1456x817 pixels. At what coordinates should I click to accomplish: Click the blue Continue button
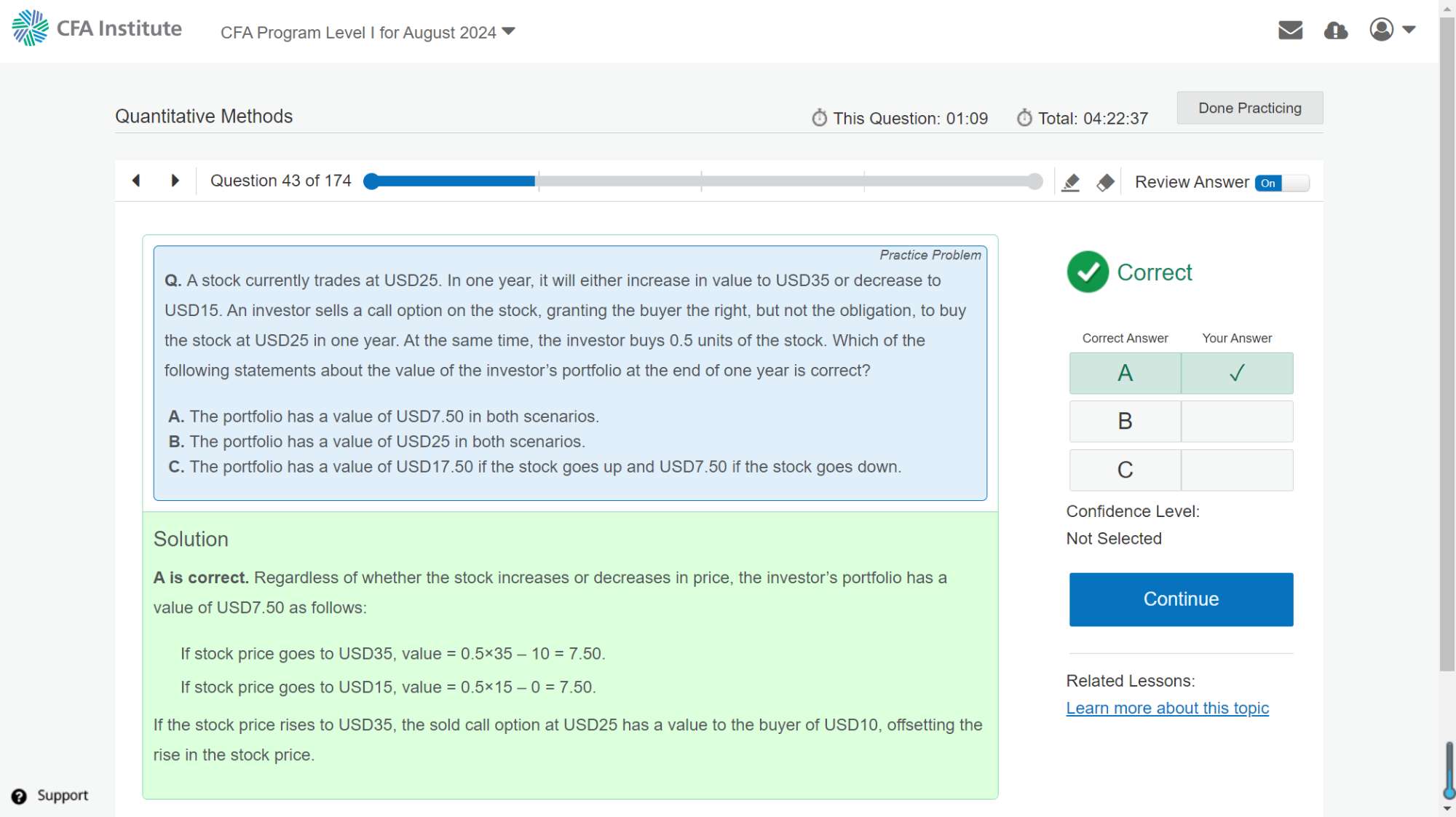(x=1181, y=599)
